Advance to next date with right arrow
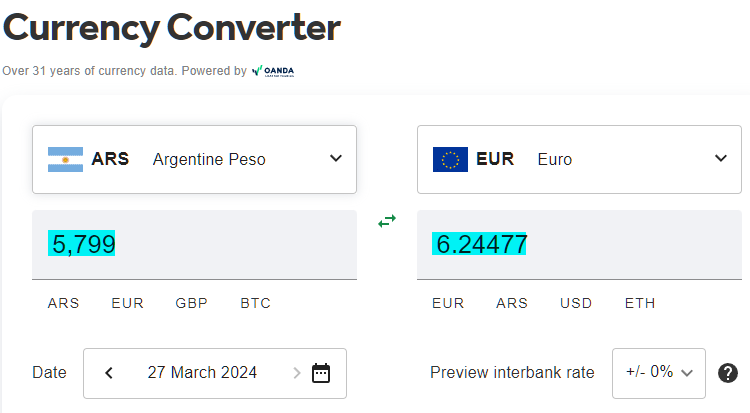750x413 pixels. [297, 373]
